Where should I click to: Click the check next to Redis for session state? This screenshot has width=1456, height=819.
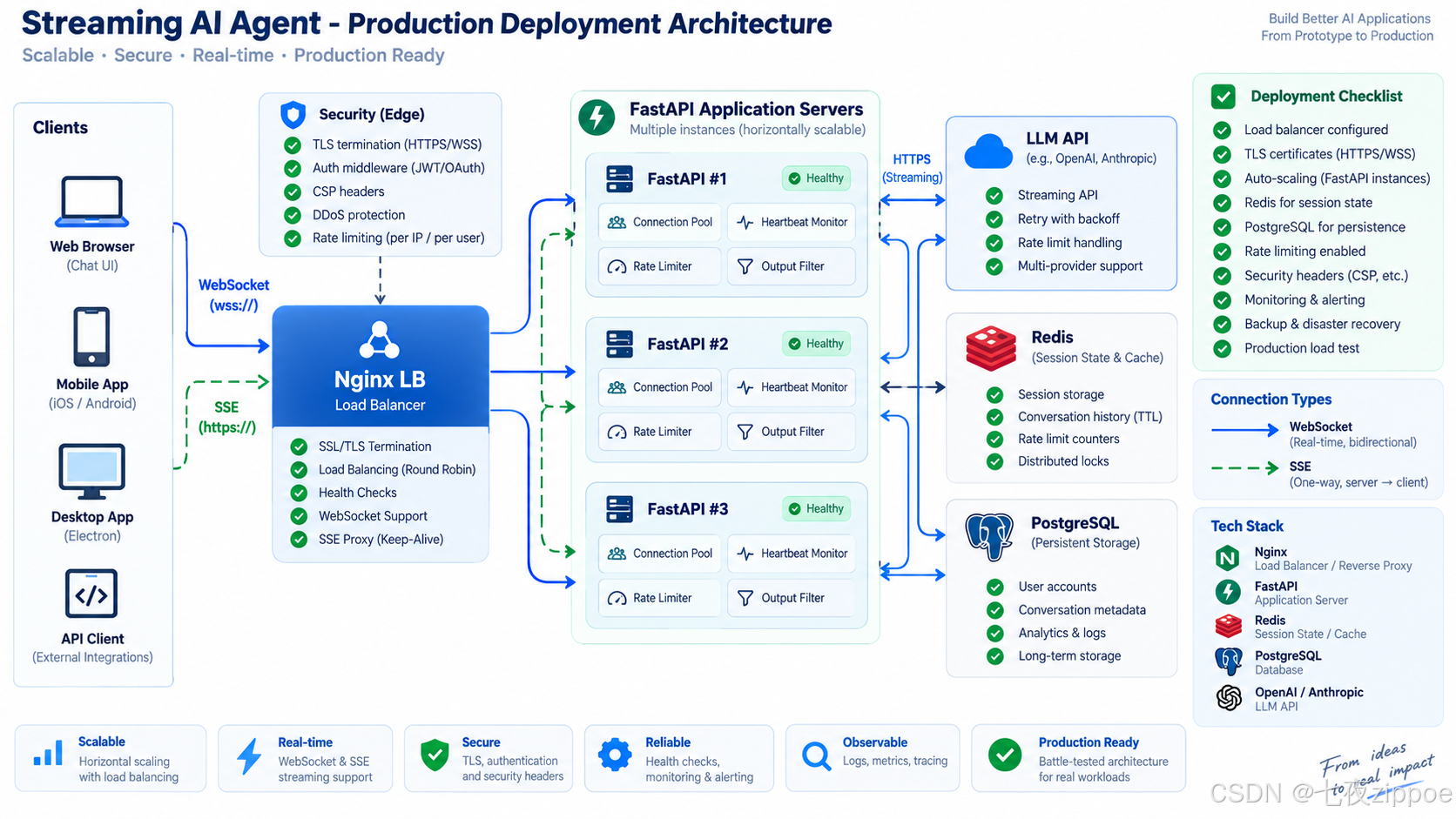tap(1223, 203)
